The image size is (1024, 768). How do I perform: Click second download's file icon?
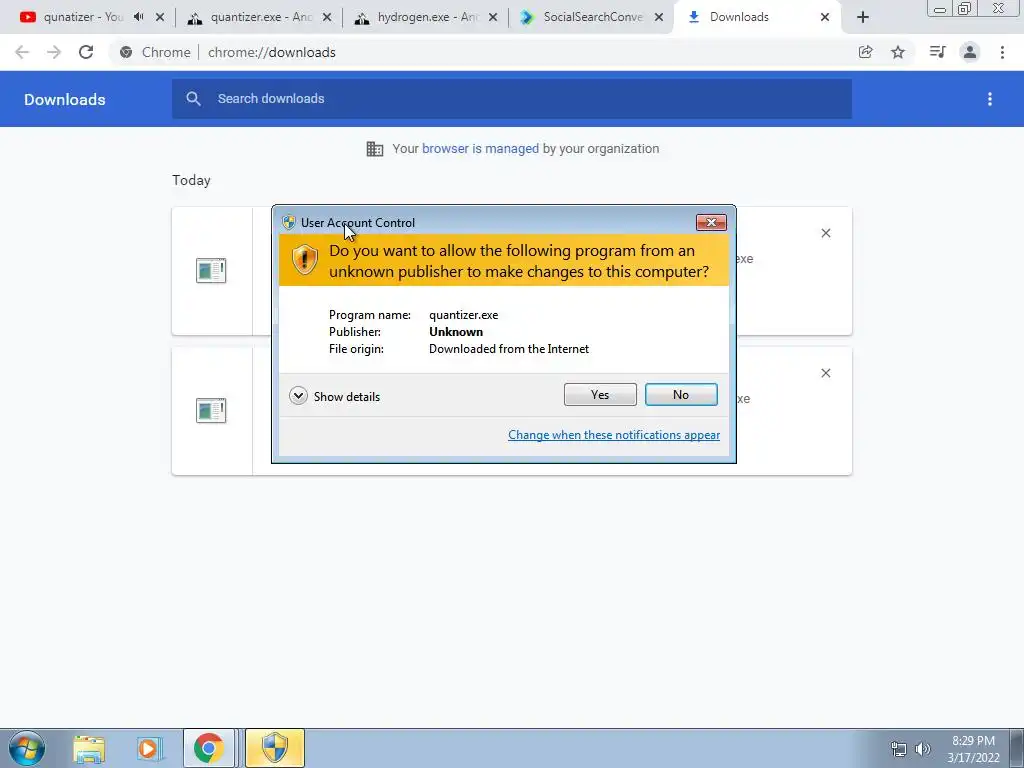(211, 410)
